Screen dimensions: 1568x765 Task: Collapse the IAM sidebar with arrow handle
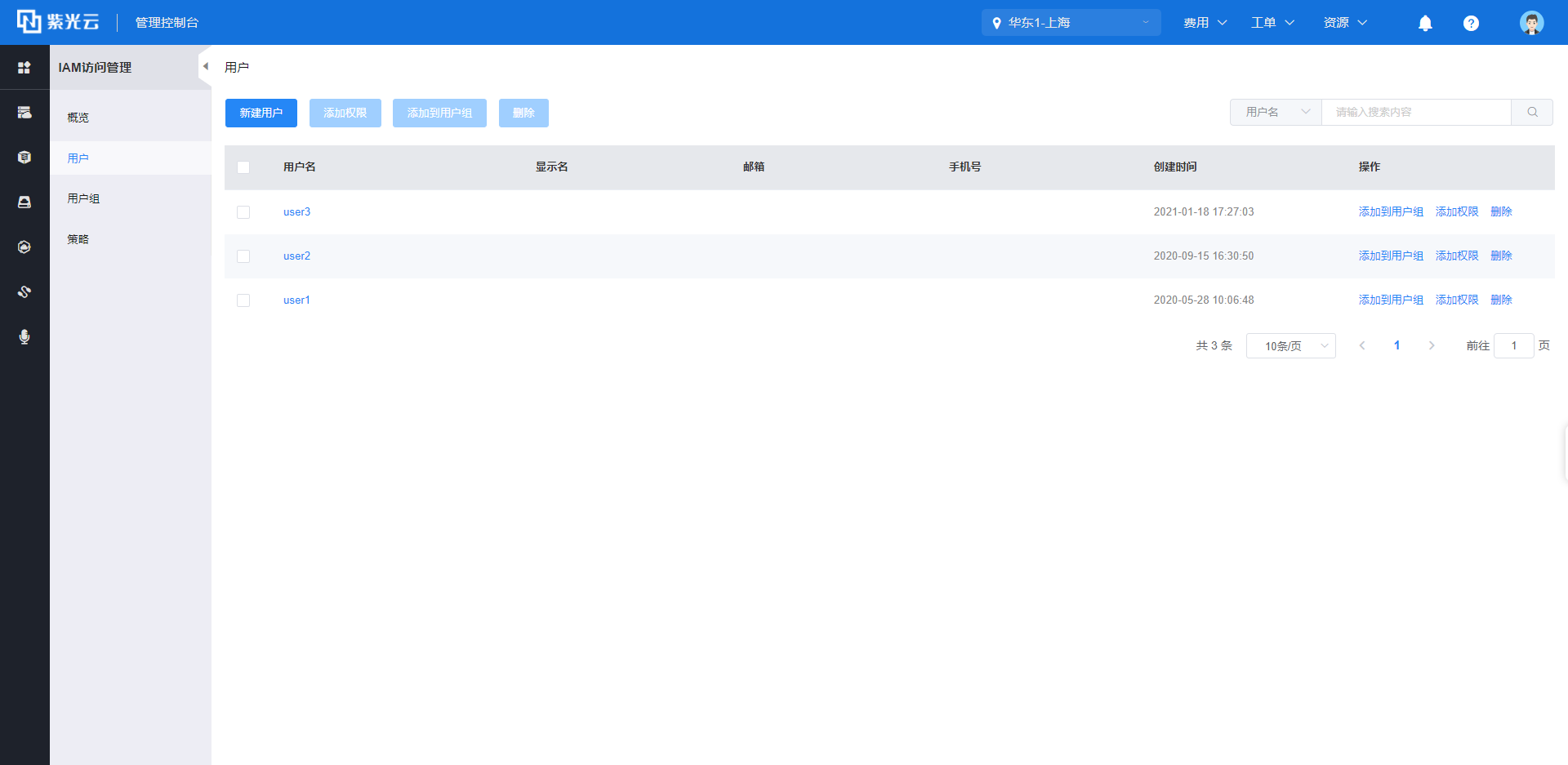click(x=205, y=67)
